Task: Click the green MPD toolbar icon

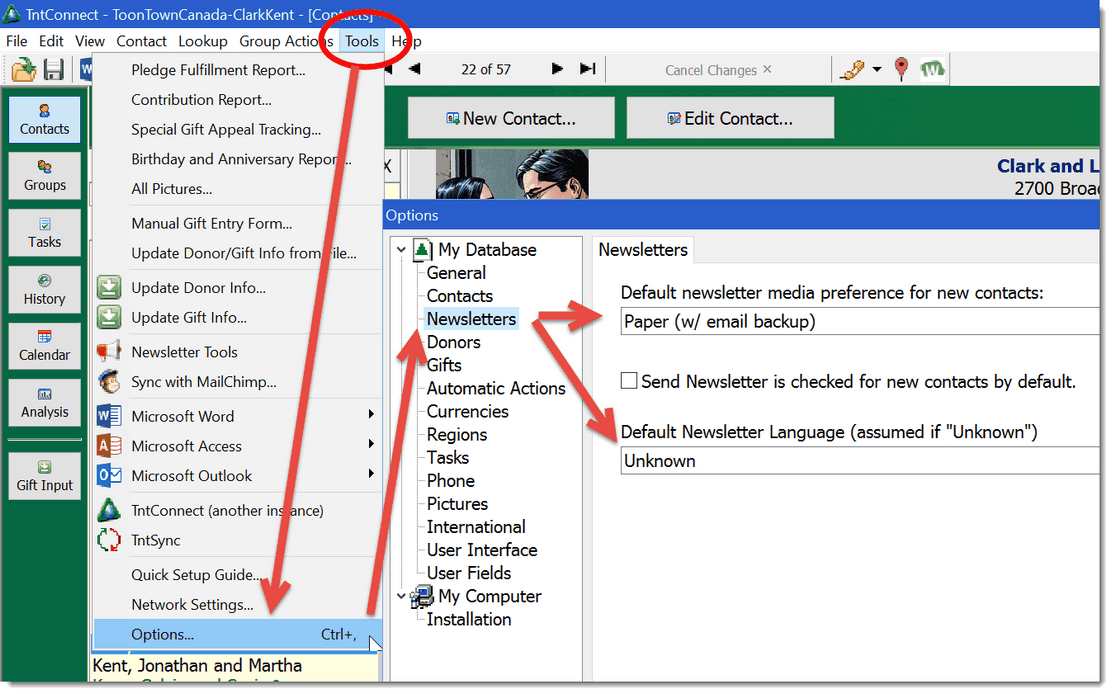Action: 932,69
